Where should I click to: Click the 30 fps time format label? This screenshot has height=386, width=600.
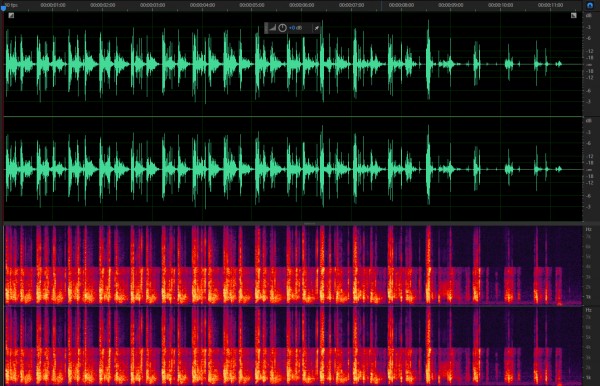pos(11,5)
